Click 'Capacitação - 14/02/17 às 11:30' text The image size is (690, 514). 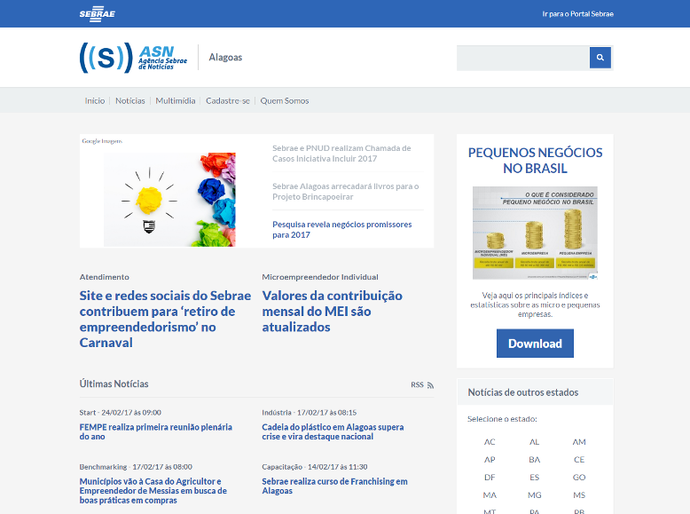[x=314, y=466]
